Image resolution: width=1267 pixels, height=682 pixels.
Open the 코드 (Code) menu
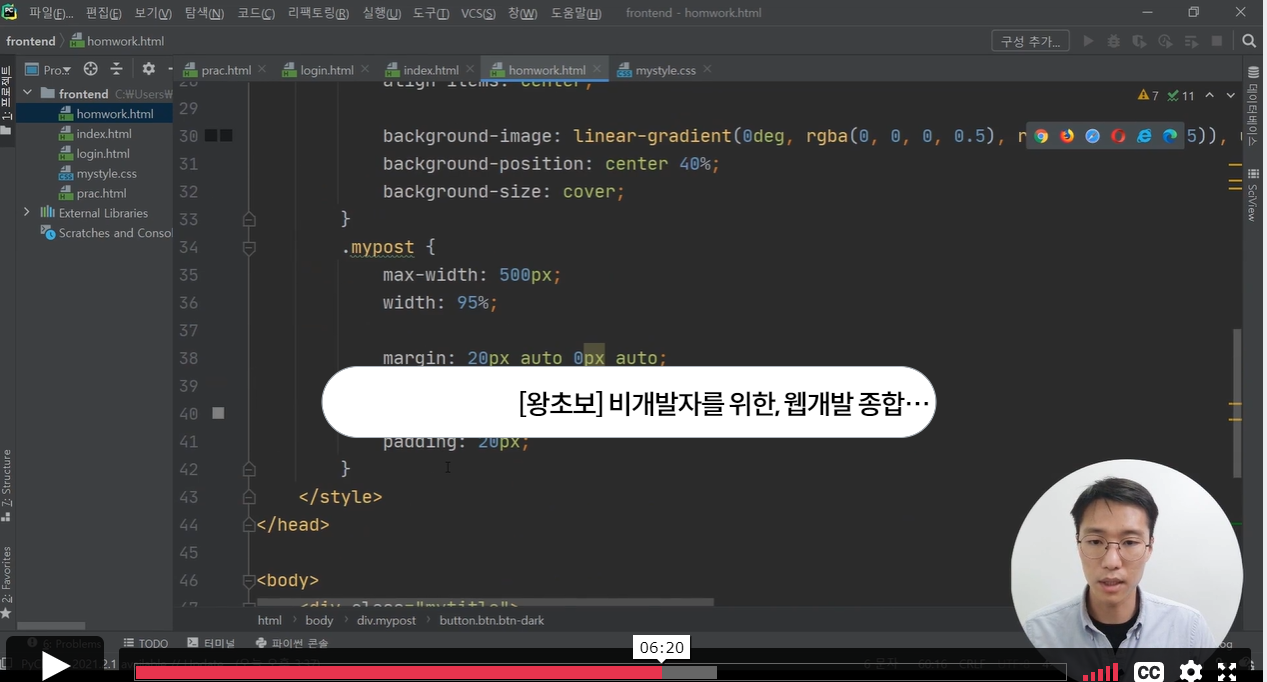coord(256,13)
